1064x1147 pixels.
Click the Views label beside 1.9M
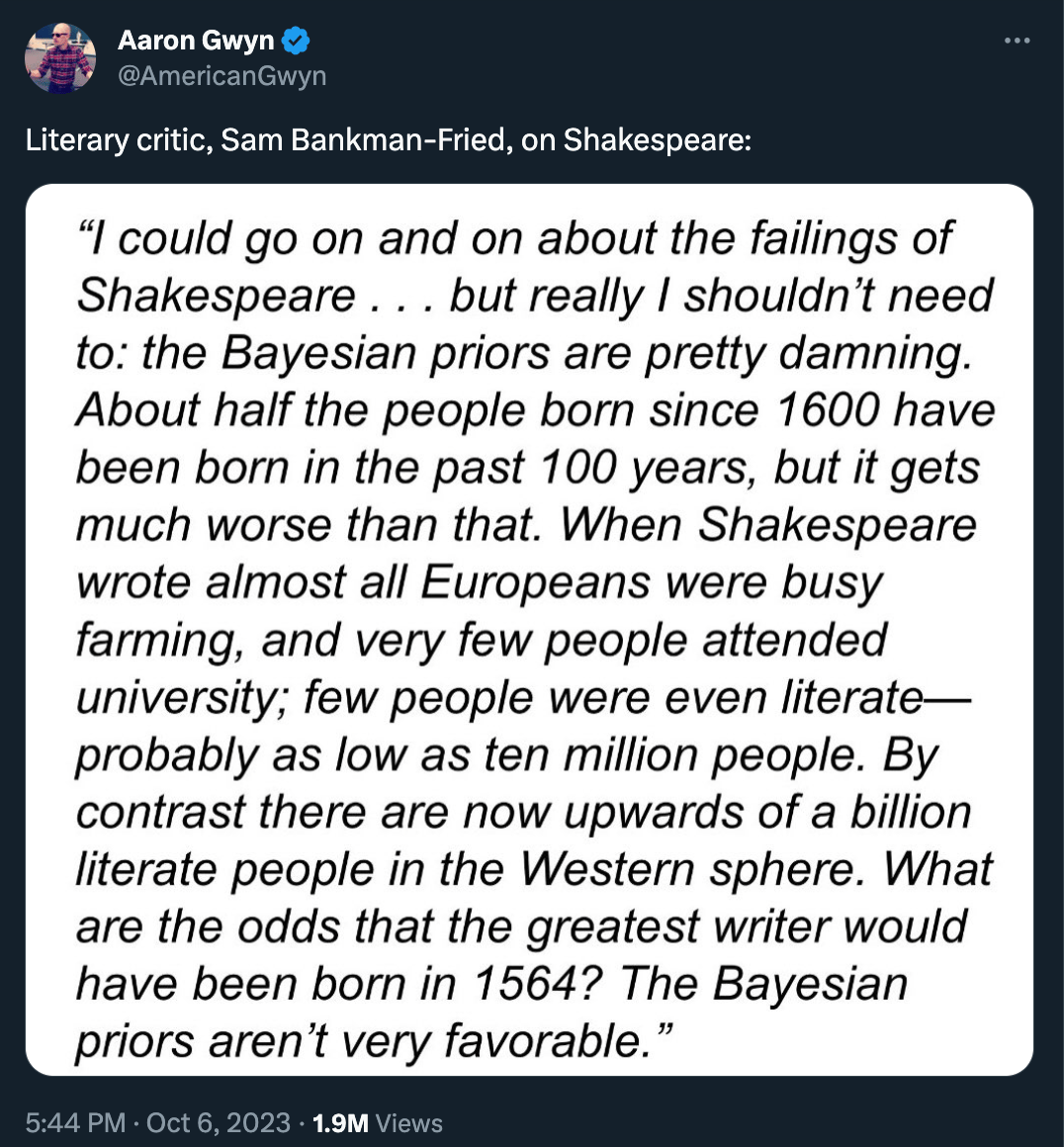pos(408,1123)
